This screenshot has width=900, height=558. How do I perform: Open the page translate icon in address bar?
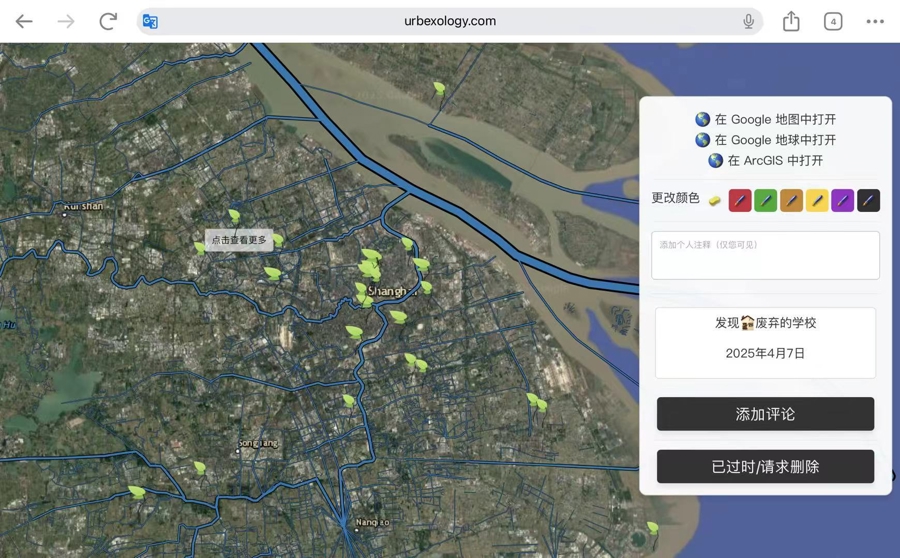(150, 21)
